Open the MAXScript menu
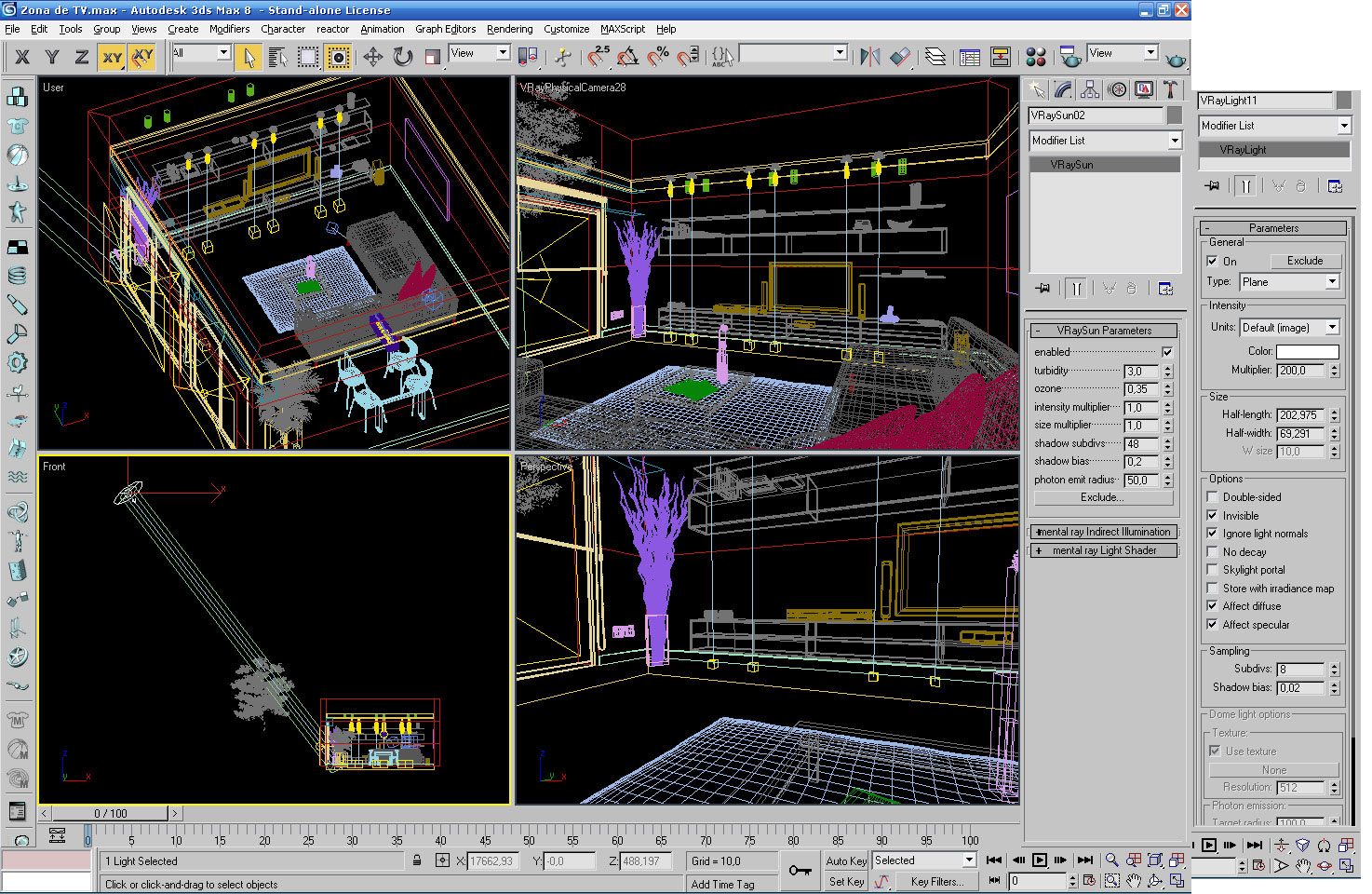This screenshot has width=1372, height=894. [623, 29]
